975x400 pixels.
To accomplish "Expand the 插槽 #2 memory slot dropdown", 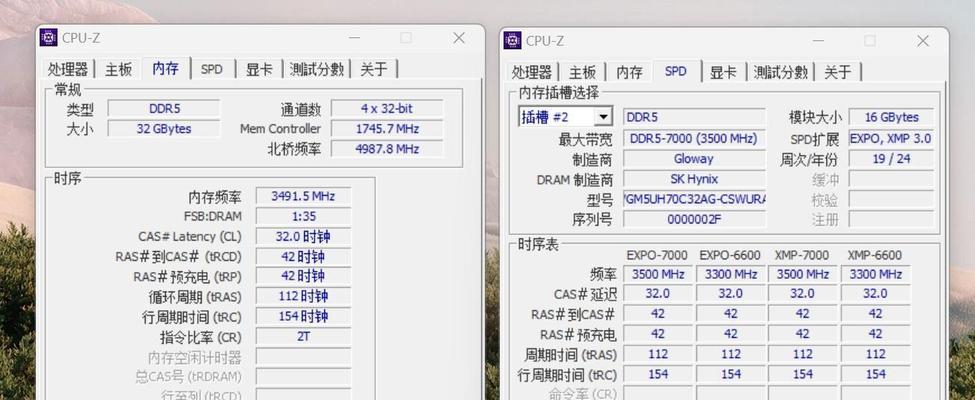I will click(x=603, y=117).
